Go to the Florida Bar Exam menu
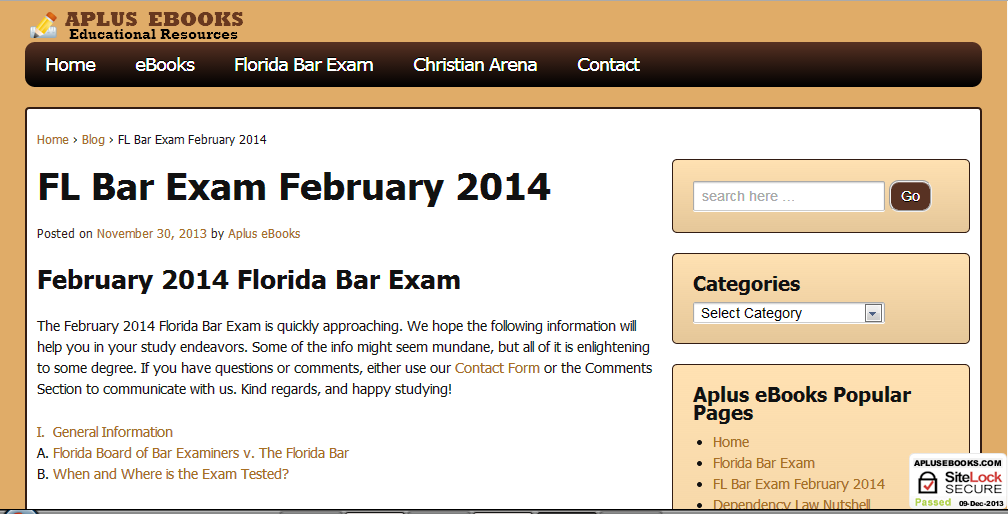 (x=303, y=65)
